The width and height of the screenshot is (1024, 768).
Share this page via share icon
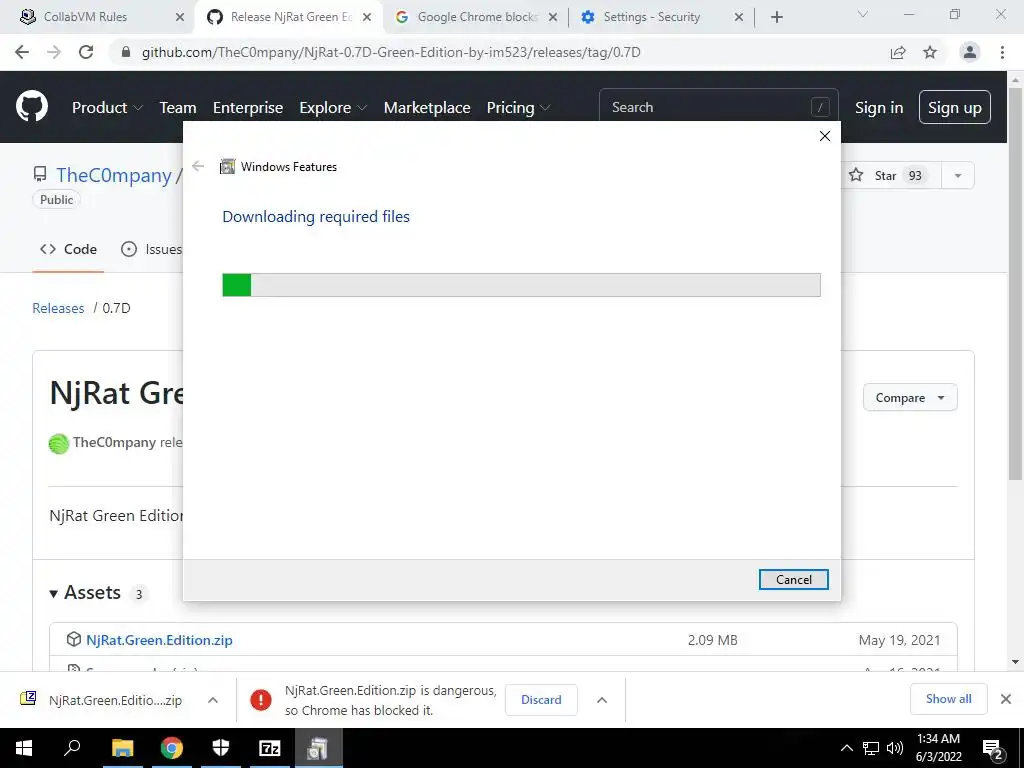pos(898,52)
